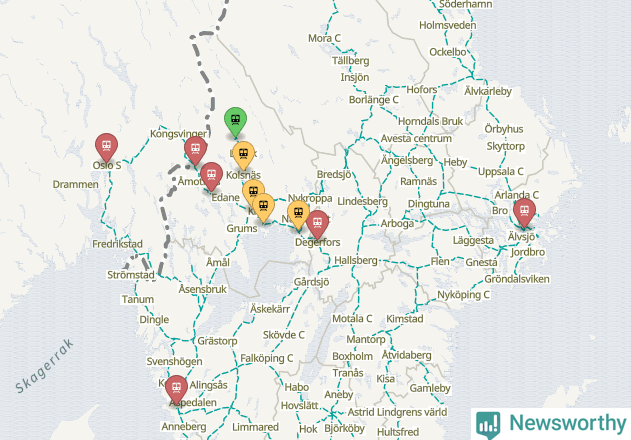Select the red marker at Oslo S

(107, 148)
